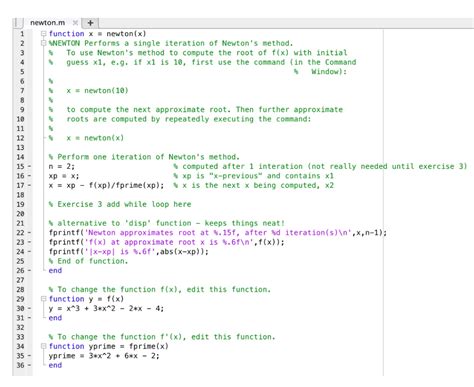Open a new tab with plus button

pos(90,23)
